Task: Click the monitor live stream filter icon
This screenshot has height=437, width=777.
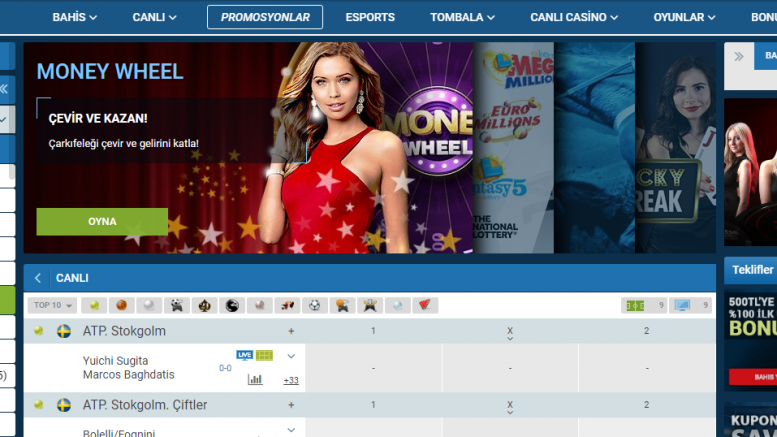Action: [x=682, y=305]
